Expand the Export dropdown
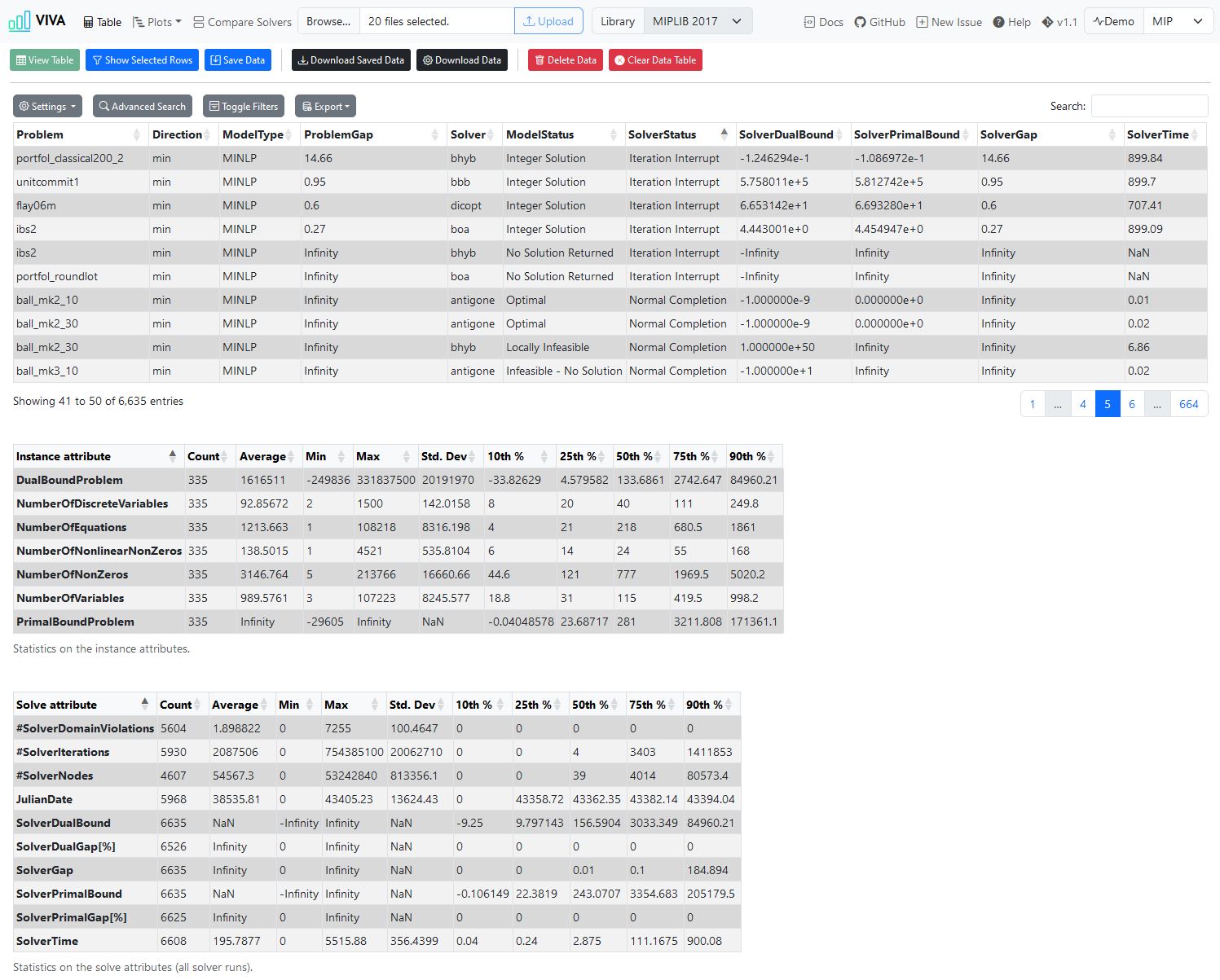1220x980 pixels. tap(325, 106)
